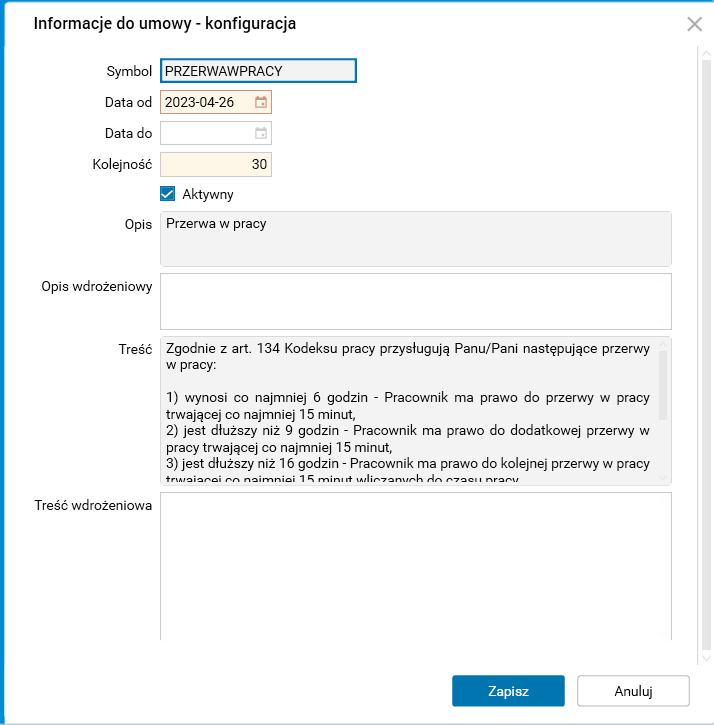This screenshot has width=714, height=725.
Task: Focus the Symbol field PRZERWAWPRACY
Action: point(258,71)
